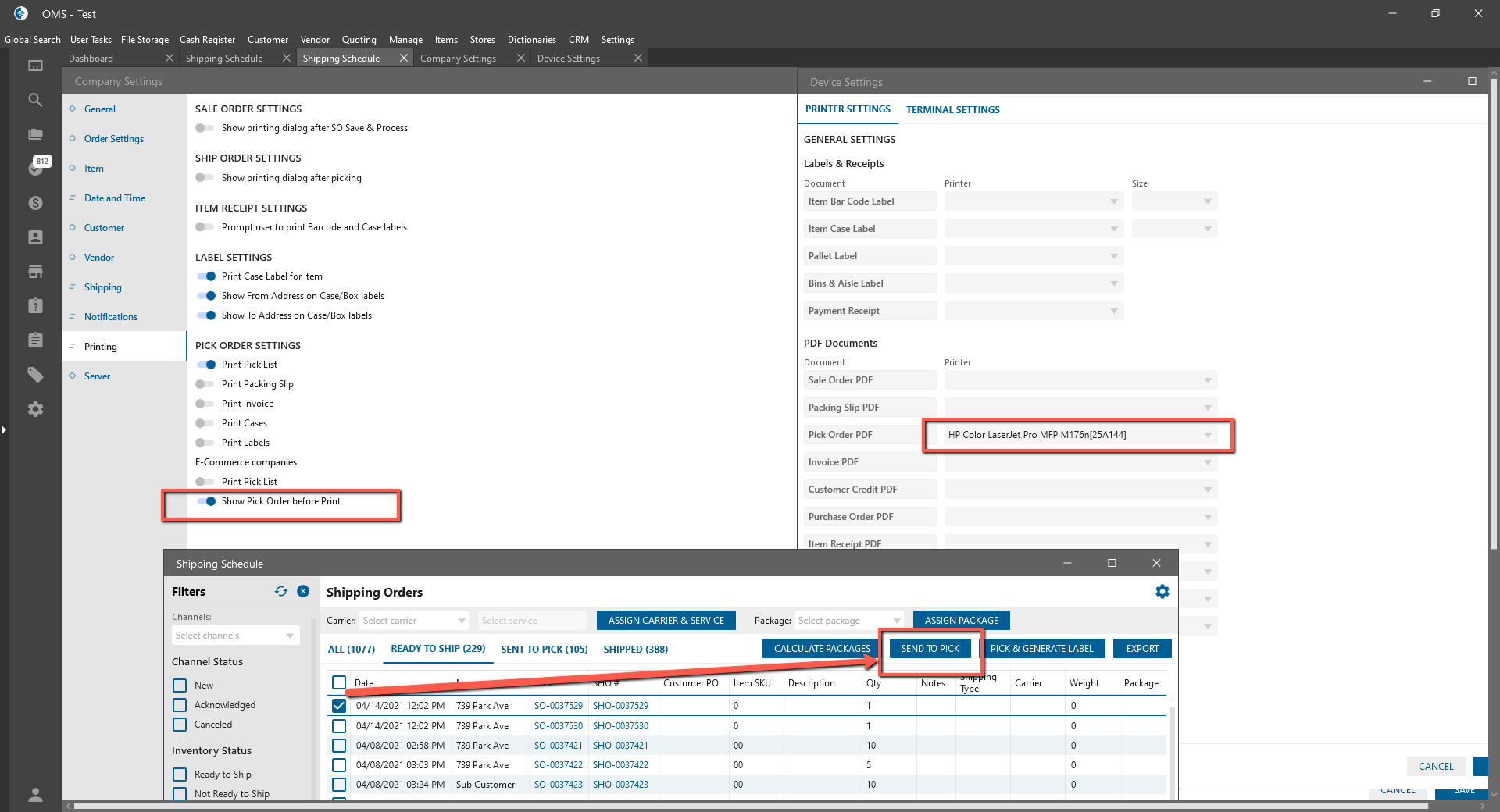Click the user profile icon at bottom left
Viewport: 1500px width, 812px height.
[x=35, y=795]
